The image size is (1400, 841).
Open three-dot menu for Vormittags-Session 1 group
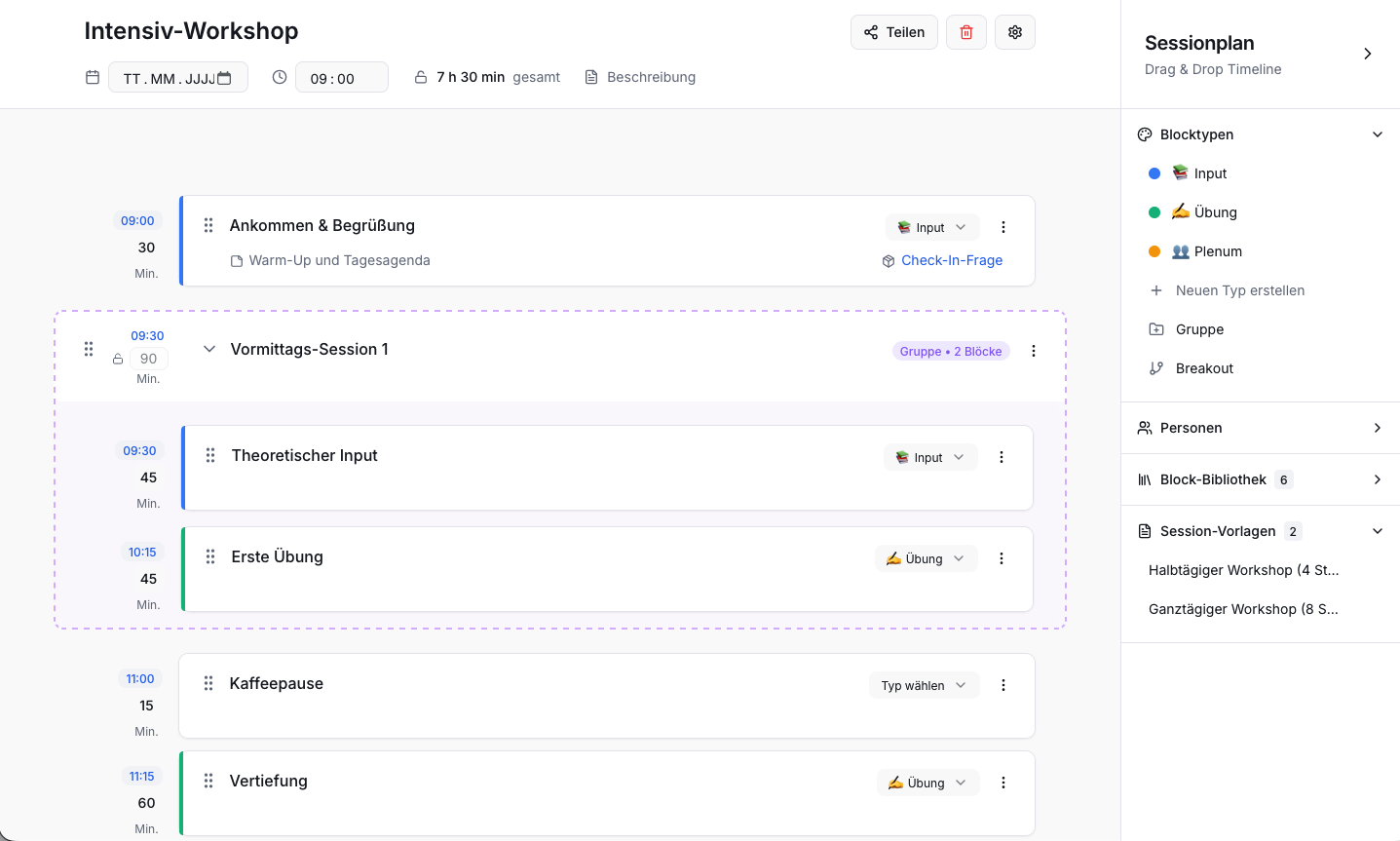click(x=1034, y=351)
